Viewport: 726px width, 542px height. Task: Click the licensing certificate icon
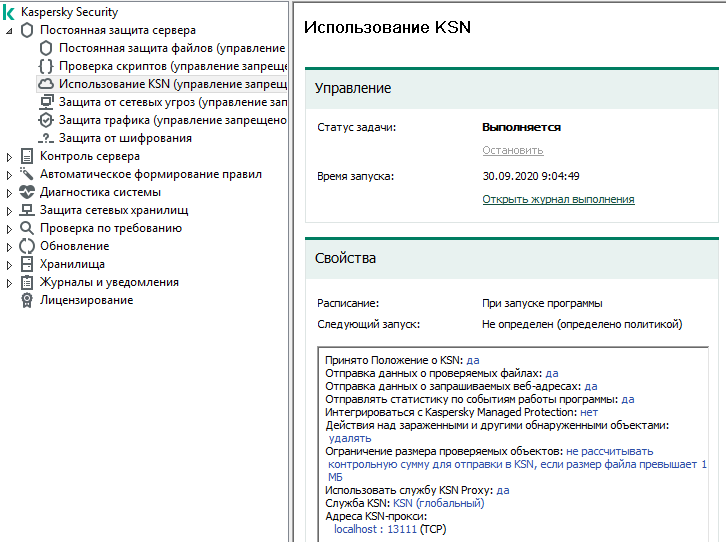pos(27,300)
